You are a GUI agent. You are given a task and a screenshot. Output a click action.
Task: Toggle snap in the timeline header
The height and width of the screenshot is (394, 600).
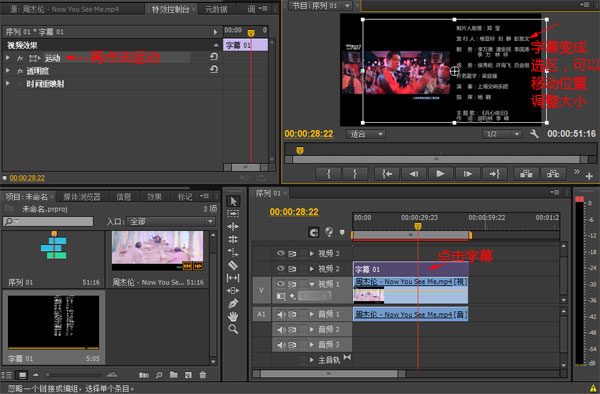click(314, 232)
